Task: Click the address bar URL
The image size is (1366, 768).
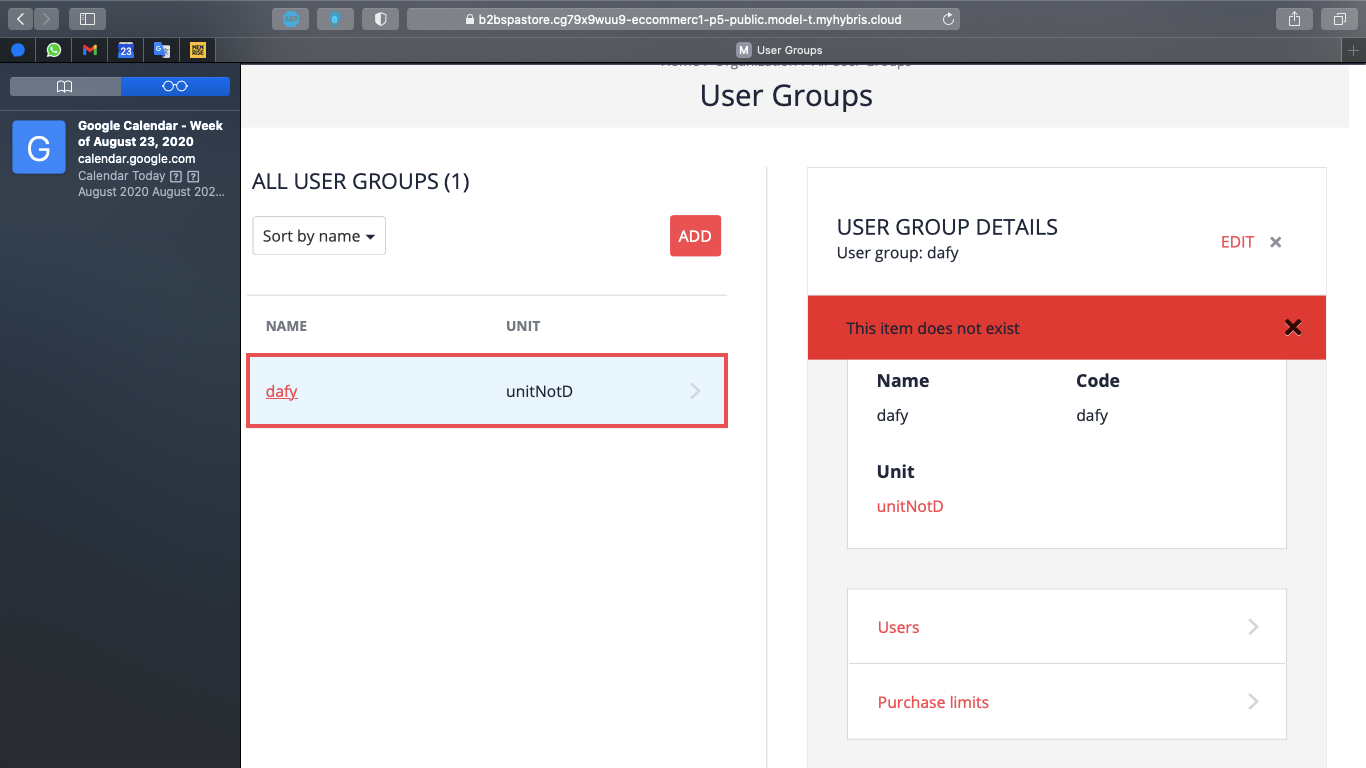Action: coord(683,19)
